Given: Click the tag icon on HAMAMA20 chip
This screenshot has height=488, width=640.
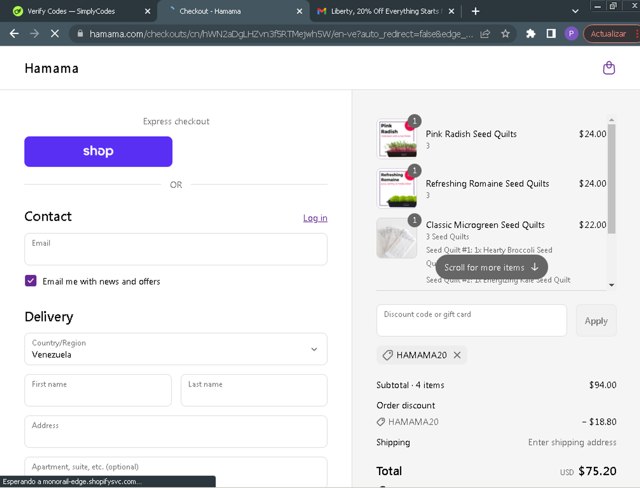Looking at the screenshot, I should click(387, 355).
